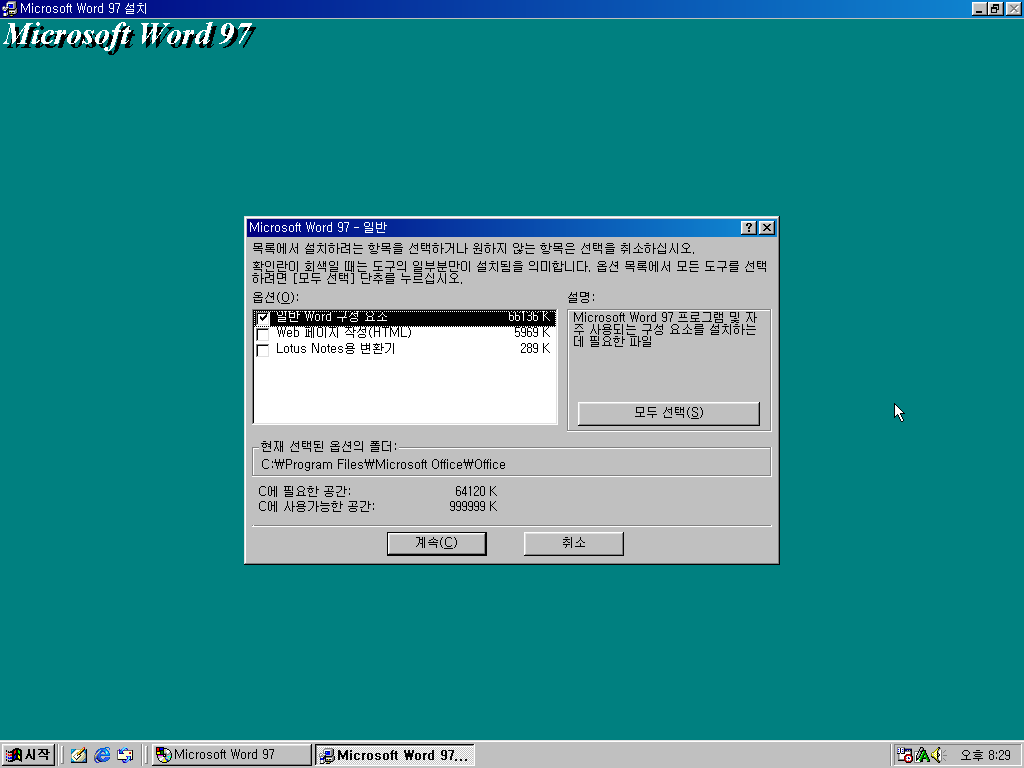The image size is (1024, 768).
Task: Click the 64120 K required space value
Action: click(x=475, y=491)
